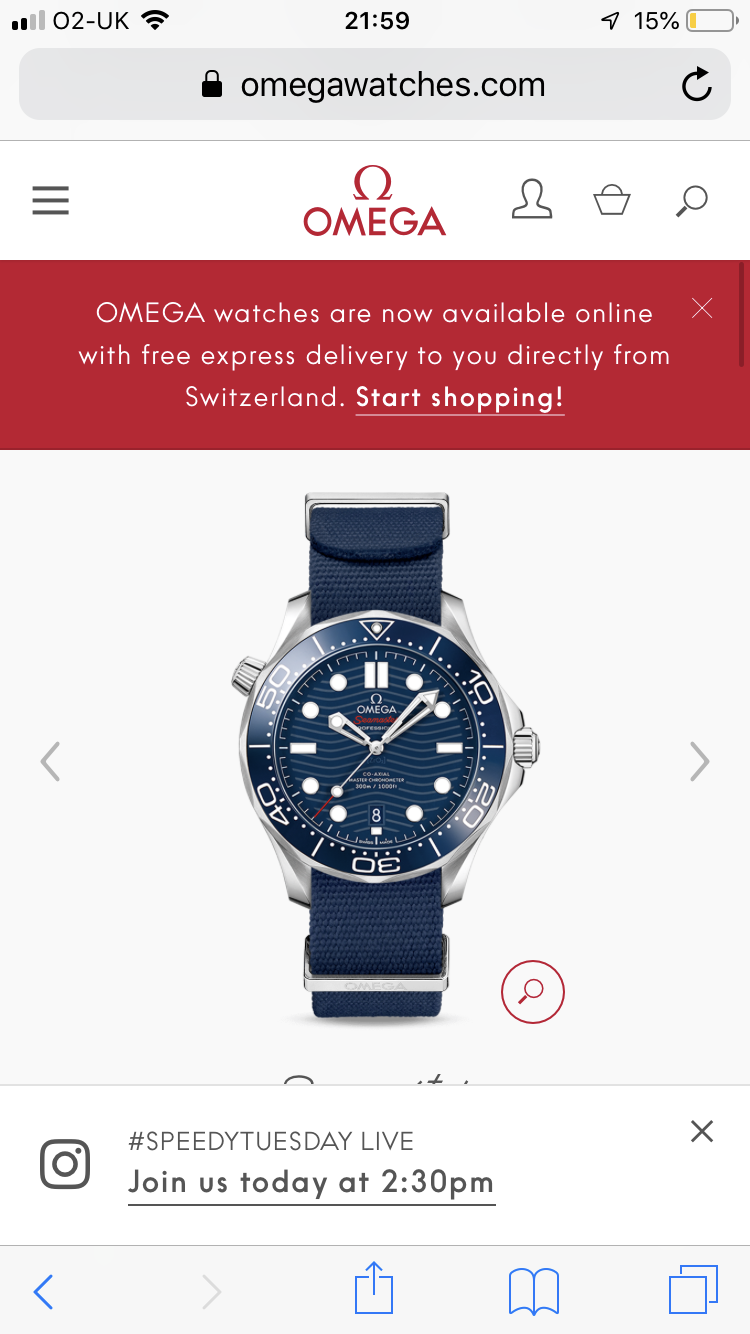Screen dimensions: 750x1334
Task: Follow the Start shopping! link
Action: click(460, 398)
